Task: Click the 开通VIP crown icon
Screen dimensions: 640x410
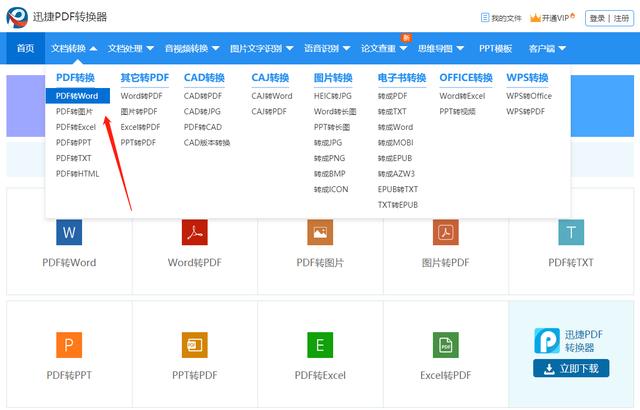Action: coord(535,18)
